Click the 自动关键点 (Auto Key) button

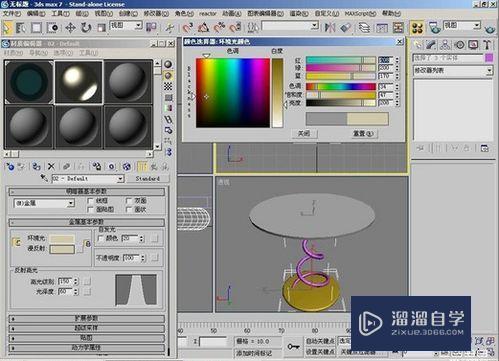[x=320, y=341]
